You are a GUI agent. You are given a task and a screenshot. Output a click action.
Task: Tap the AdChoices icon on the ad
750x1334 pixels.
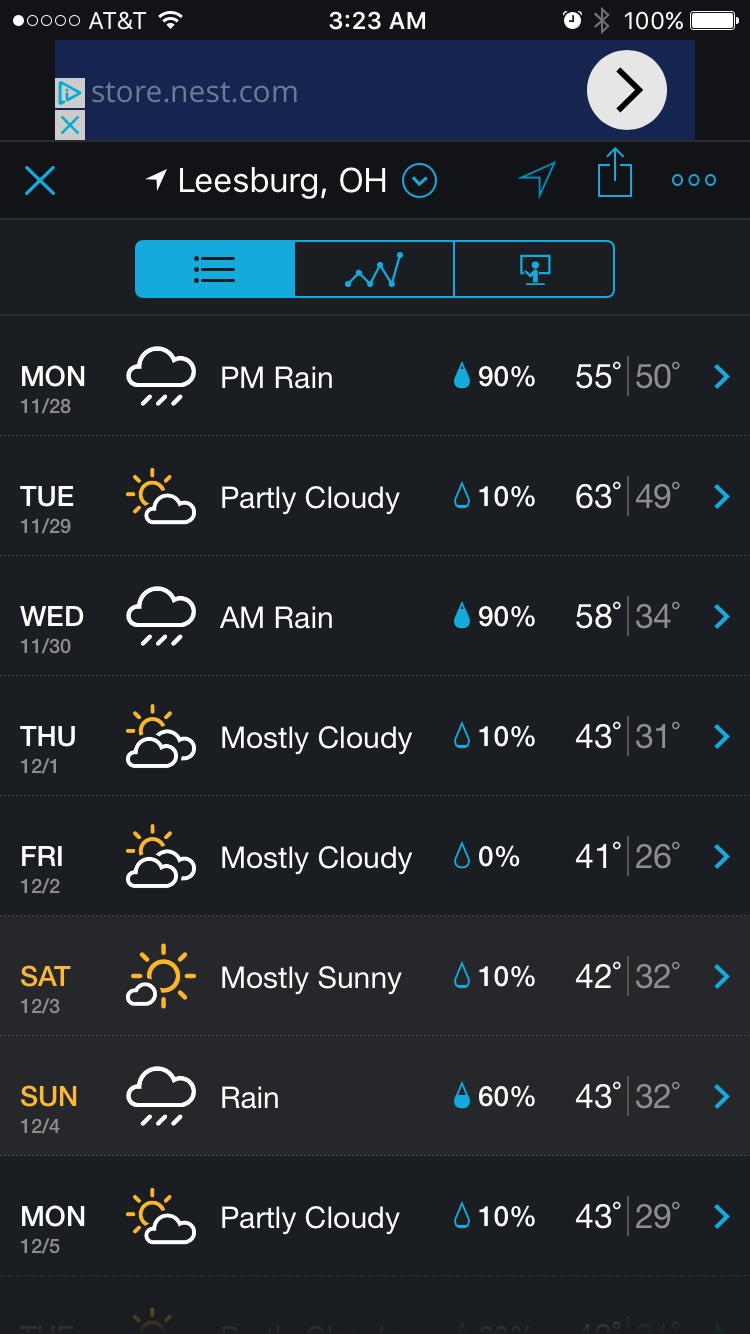tap(69, 93)
